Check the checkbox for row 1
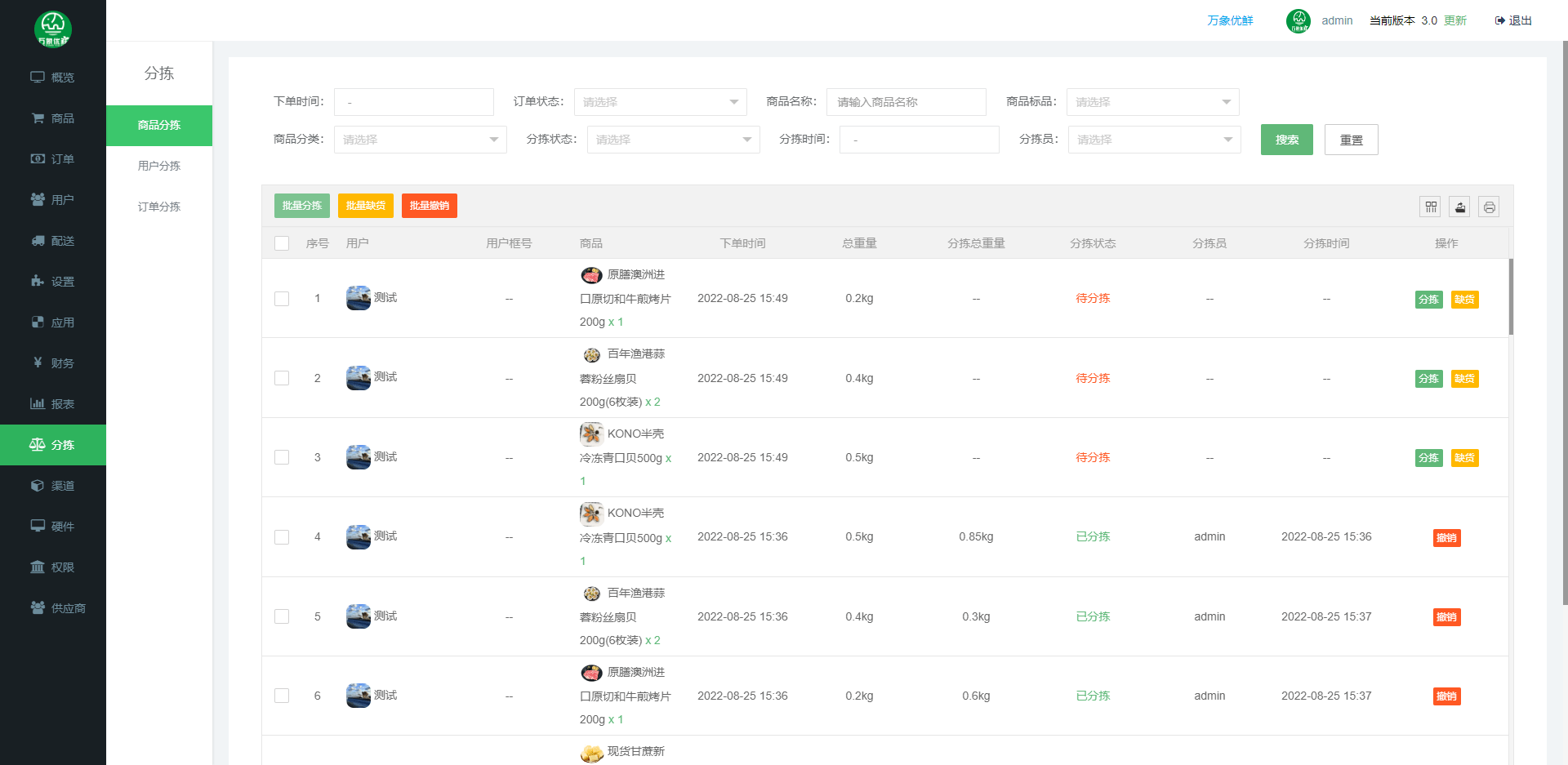This screenshot has height=765, width=1568. (282, 299)
